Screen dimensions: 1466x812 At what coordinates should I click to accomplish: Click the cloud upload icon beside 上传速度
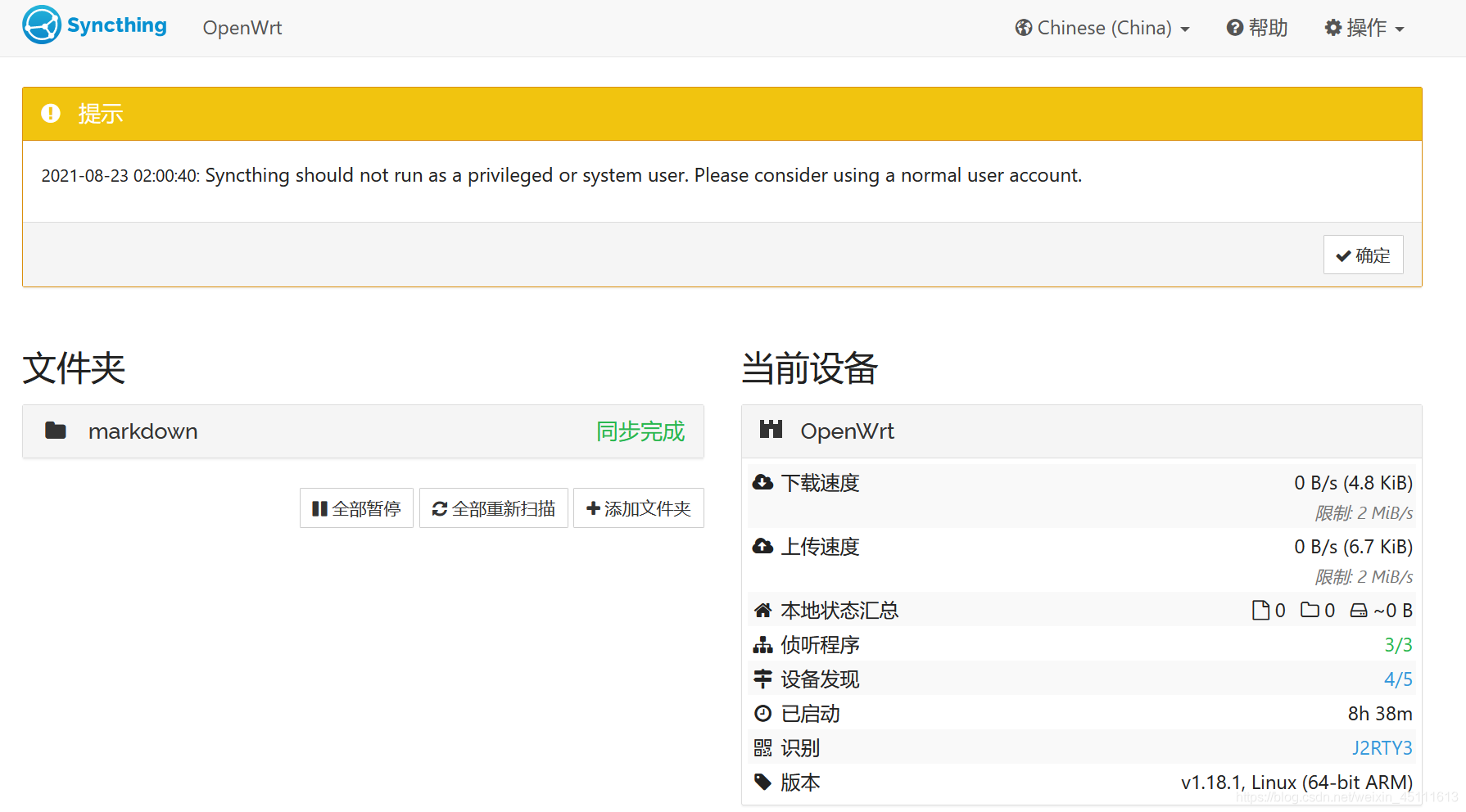tap(762, 546)
